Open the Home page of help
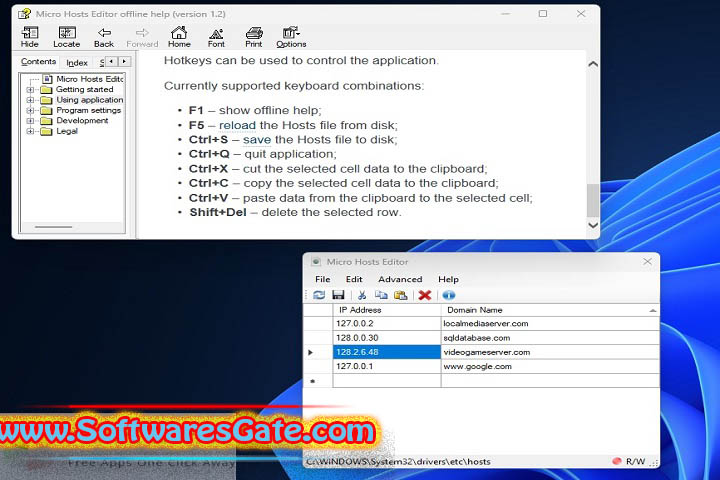 pyautogui.click(x=179, y=37)
